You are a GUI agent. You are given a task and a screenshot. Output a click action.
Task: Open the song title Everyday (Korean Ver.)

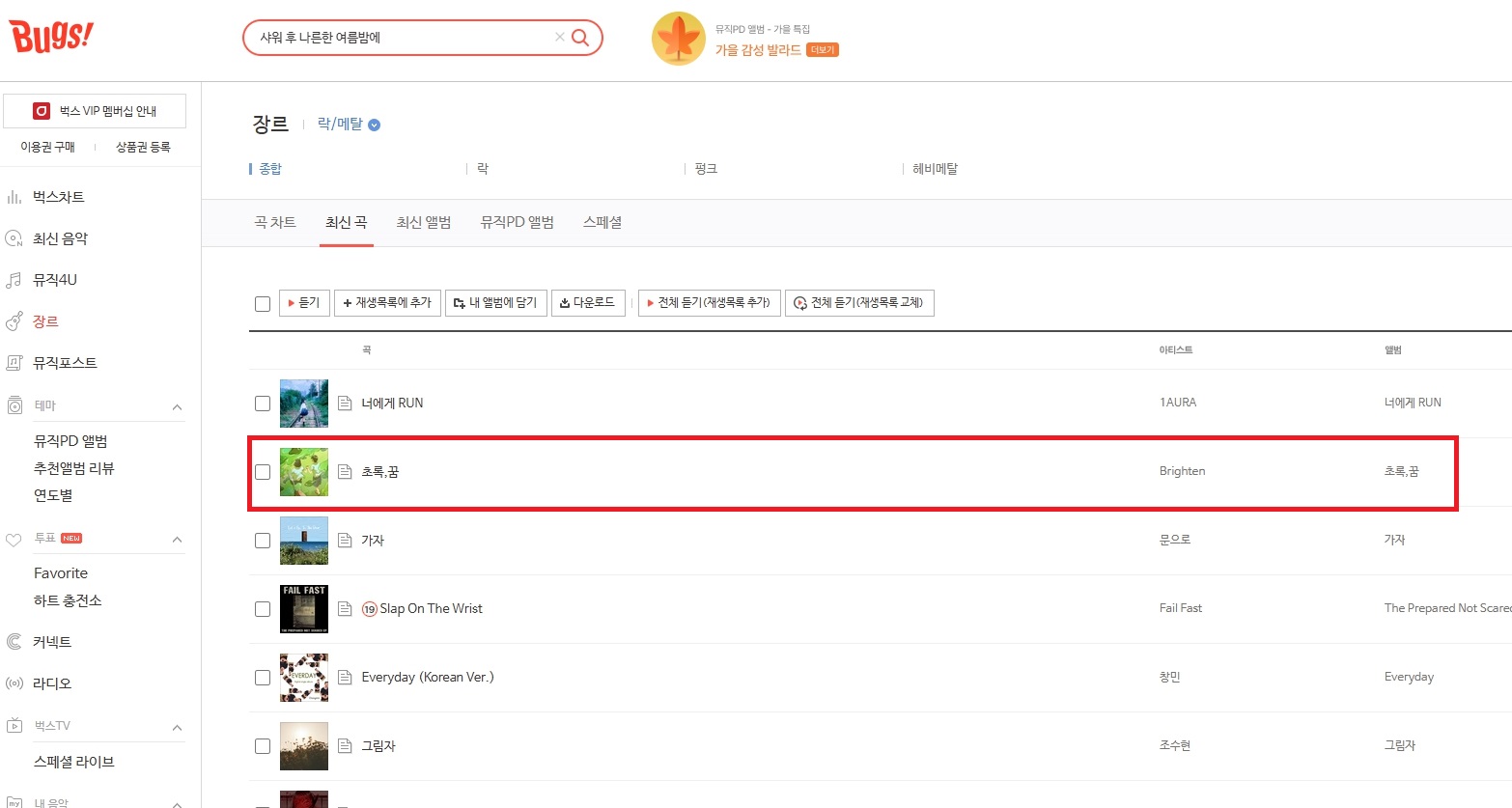click(428, 678)
